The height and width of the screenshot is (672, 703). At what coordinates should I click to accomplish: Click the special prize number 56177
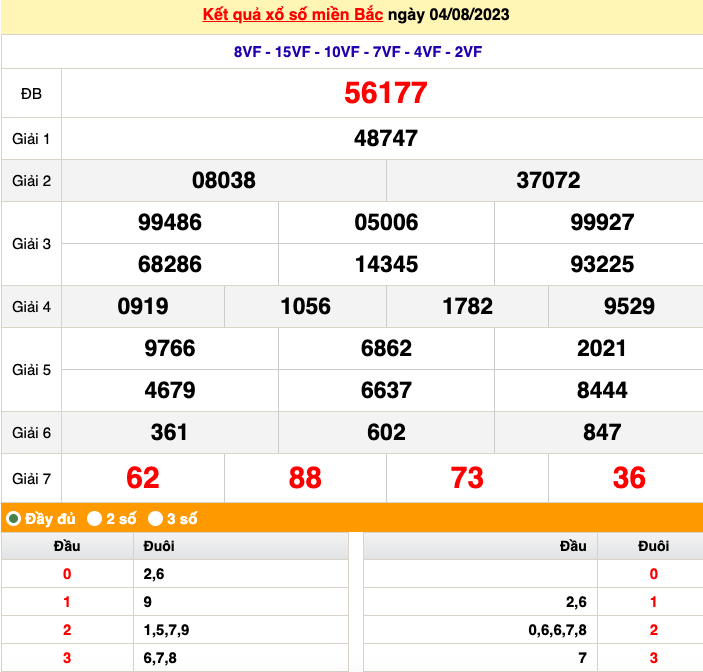pyautogui.click(x=385, y=93)
